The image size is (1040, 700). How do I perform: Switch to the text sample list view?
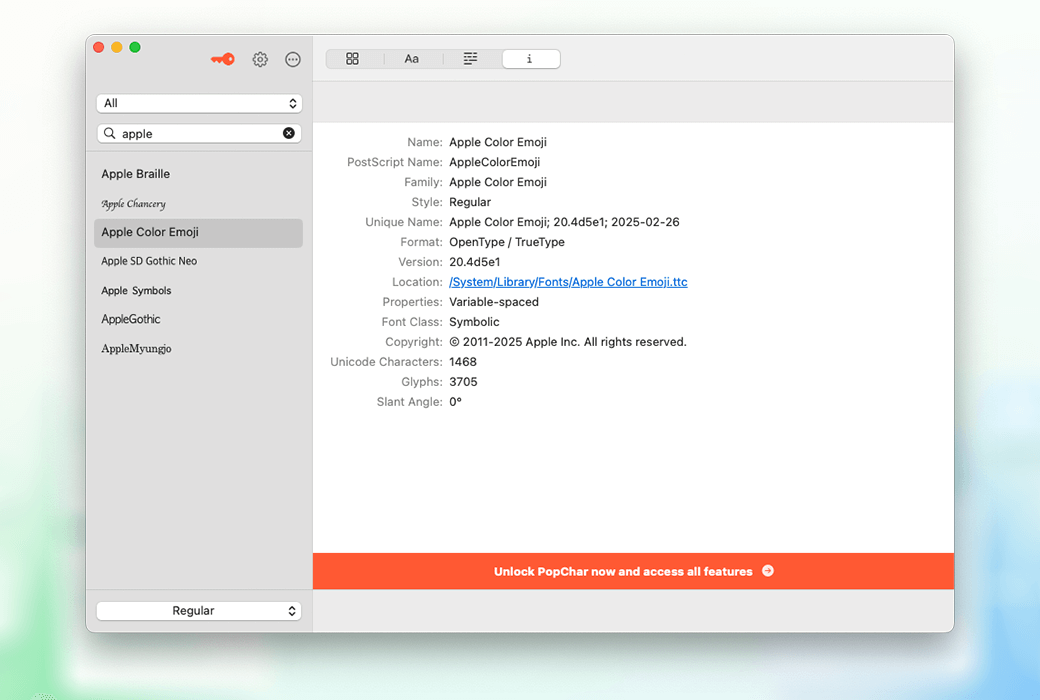[x=470, y=59]
